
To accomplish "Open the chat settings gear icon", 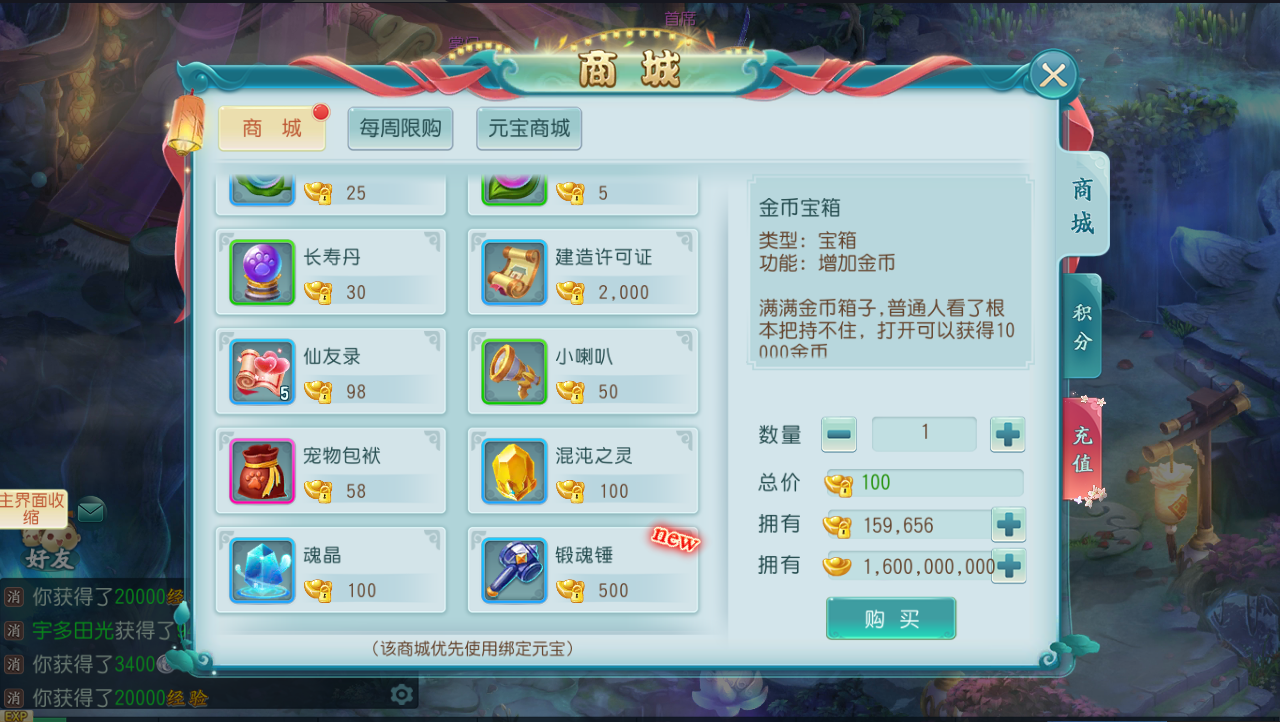I will point(402,694).
